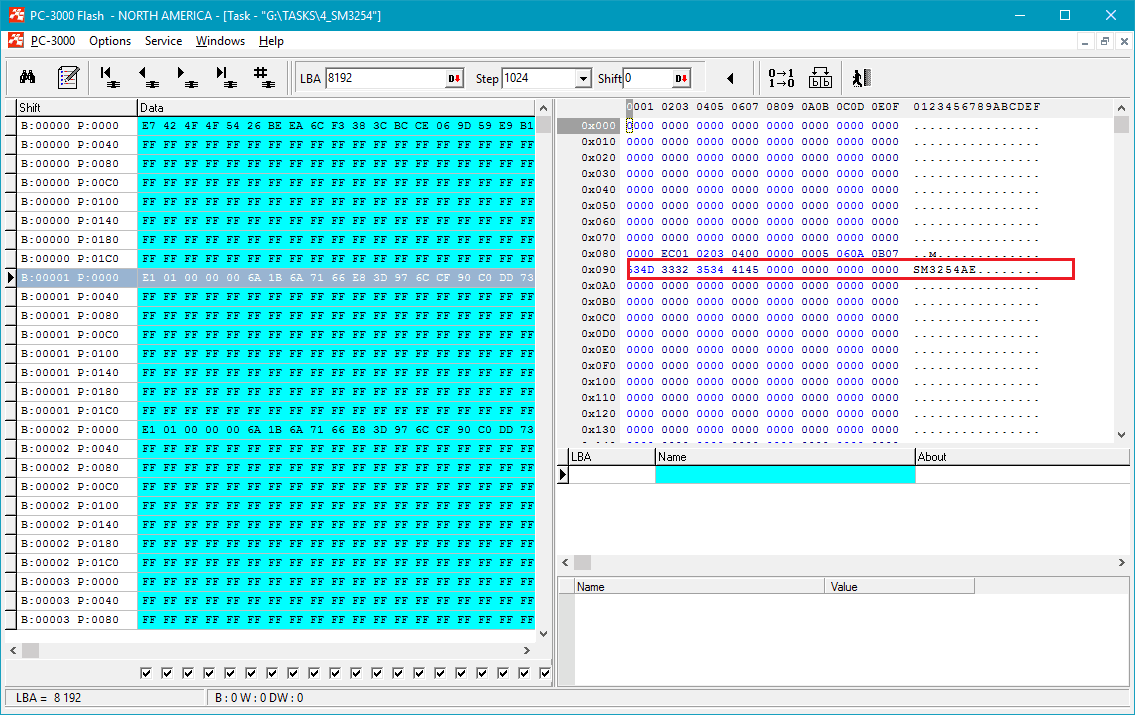
Task: Click the PC-3000 Flash title bar icon
Action: tap(16, 14)
